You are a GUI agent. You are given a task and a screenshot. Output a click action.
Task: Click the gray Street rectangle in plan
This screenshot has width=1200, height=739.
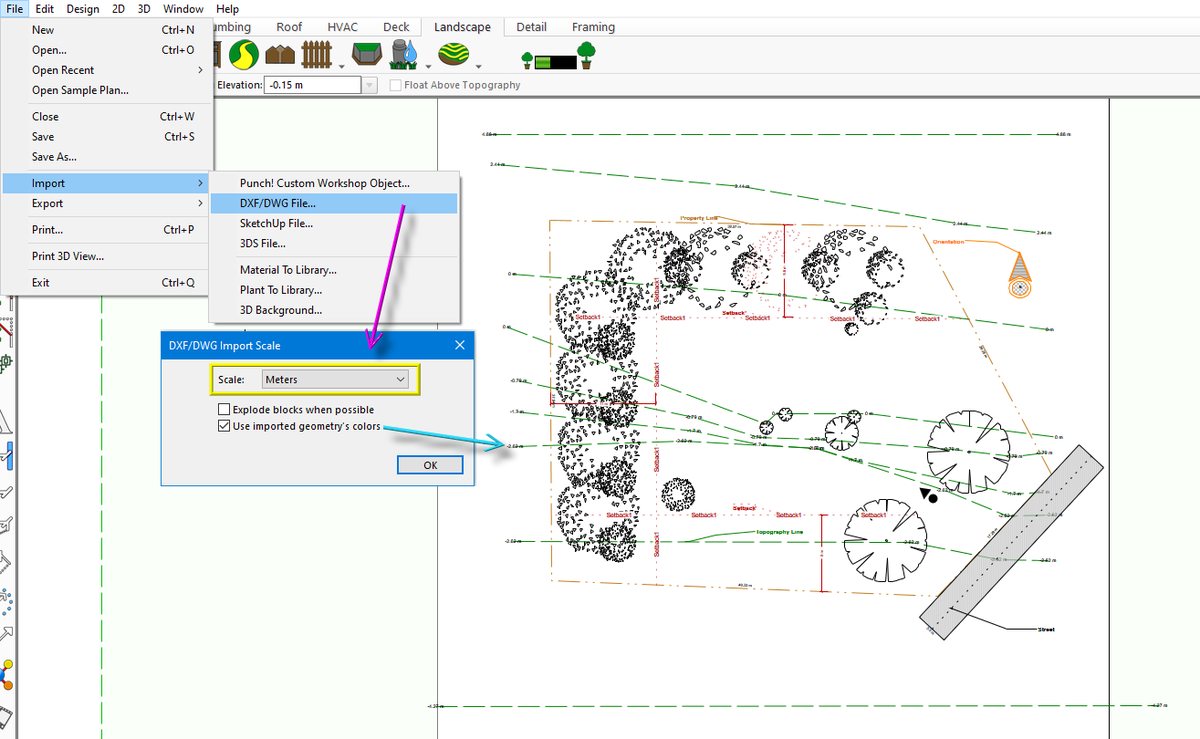click(1011, 541)
